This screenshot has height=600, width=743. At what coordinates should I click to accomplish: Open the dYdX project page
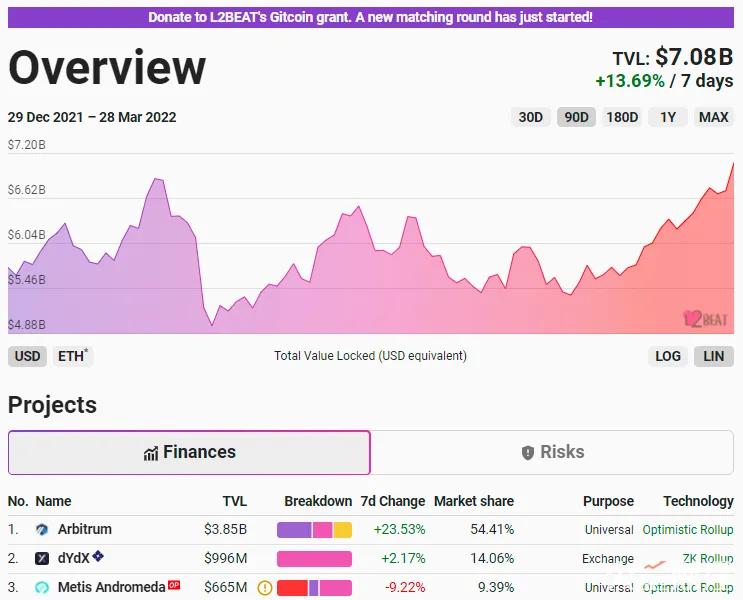tap(73, 558)
